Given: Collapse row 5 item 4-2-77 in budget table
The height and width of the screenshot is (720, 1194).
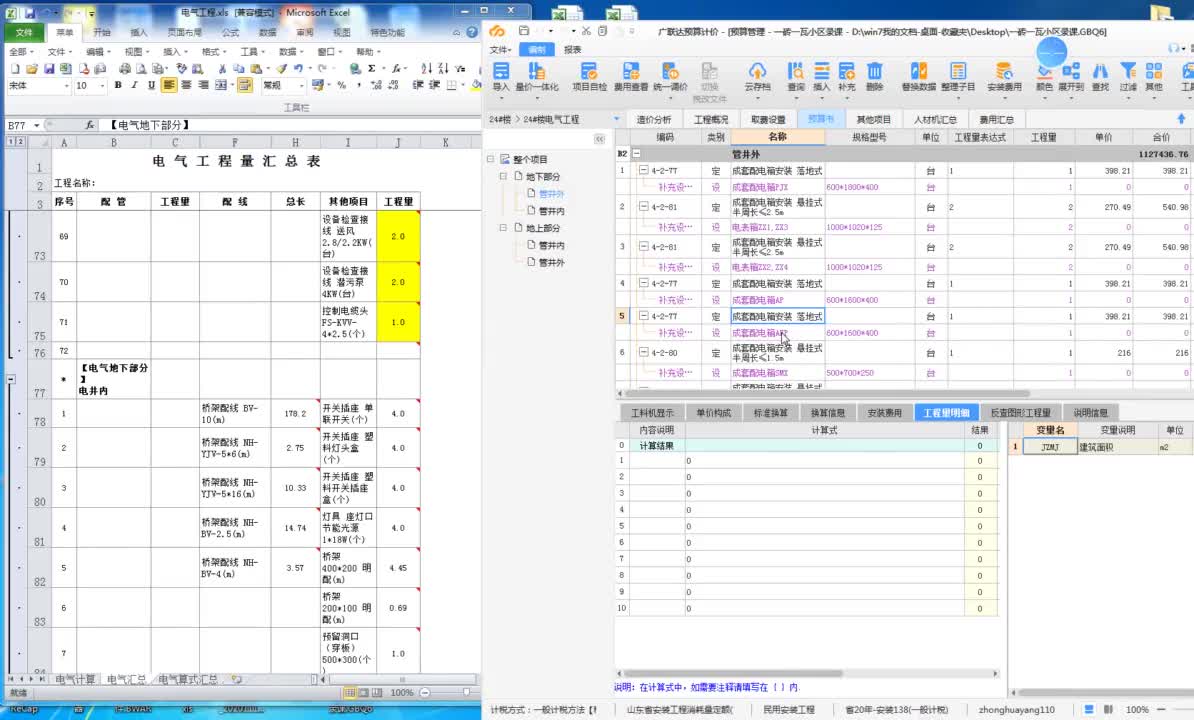Looking at the screenshot, I should 643,316.
